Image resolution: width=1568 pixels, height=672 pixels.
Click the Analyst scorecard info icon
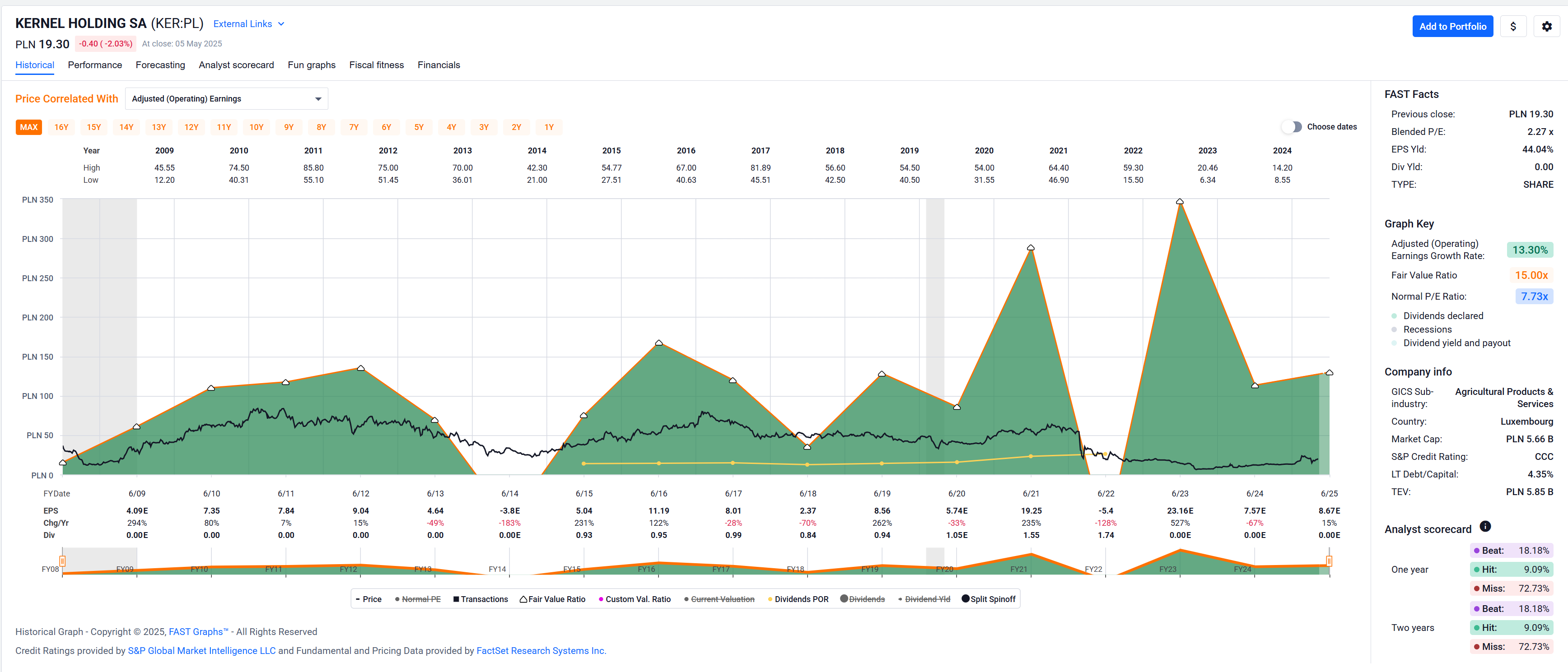pyautogui.click(x=1484, y=526)
